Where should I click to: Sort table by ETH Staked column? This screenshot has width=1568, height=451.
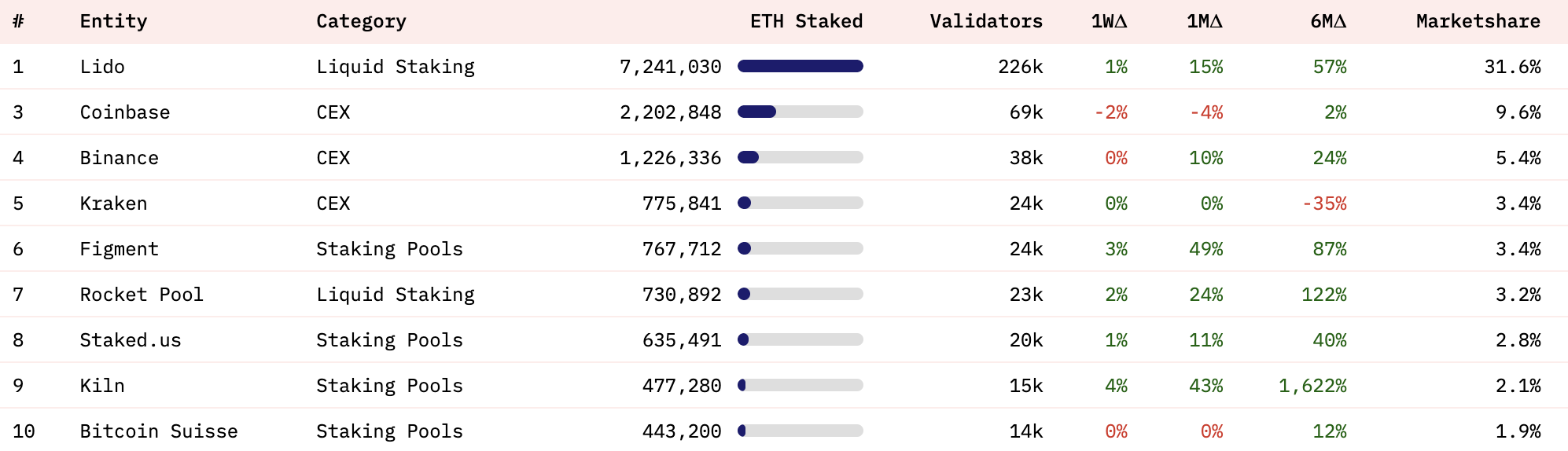click(x=806, y=21)
